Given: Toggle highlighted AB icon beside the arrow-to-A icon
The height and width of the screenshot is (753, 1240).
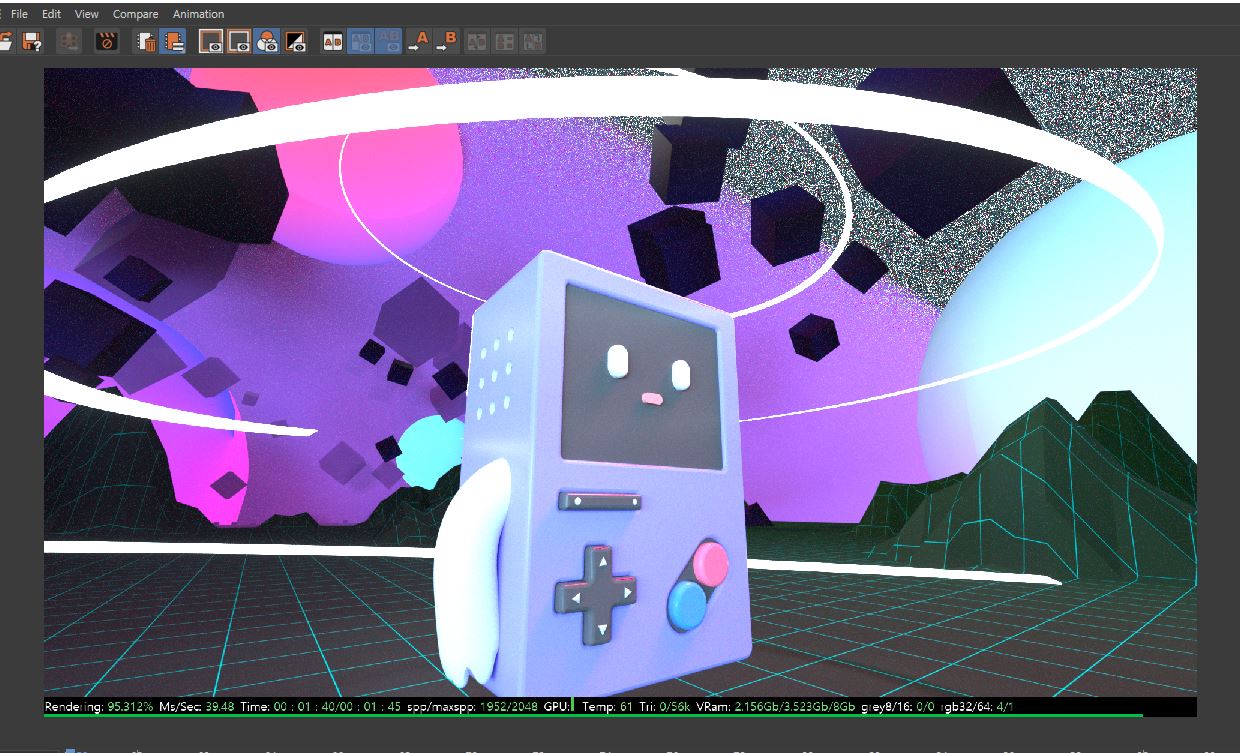Looking at the screenshot, I should pos(388,42).
